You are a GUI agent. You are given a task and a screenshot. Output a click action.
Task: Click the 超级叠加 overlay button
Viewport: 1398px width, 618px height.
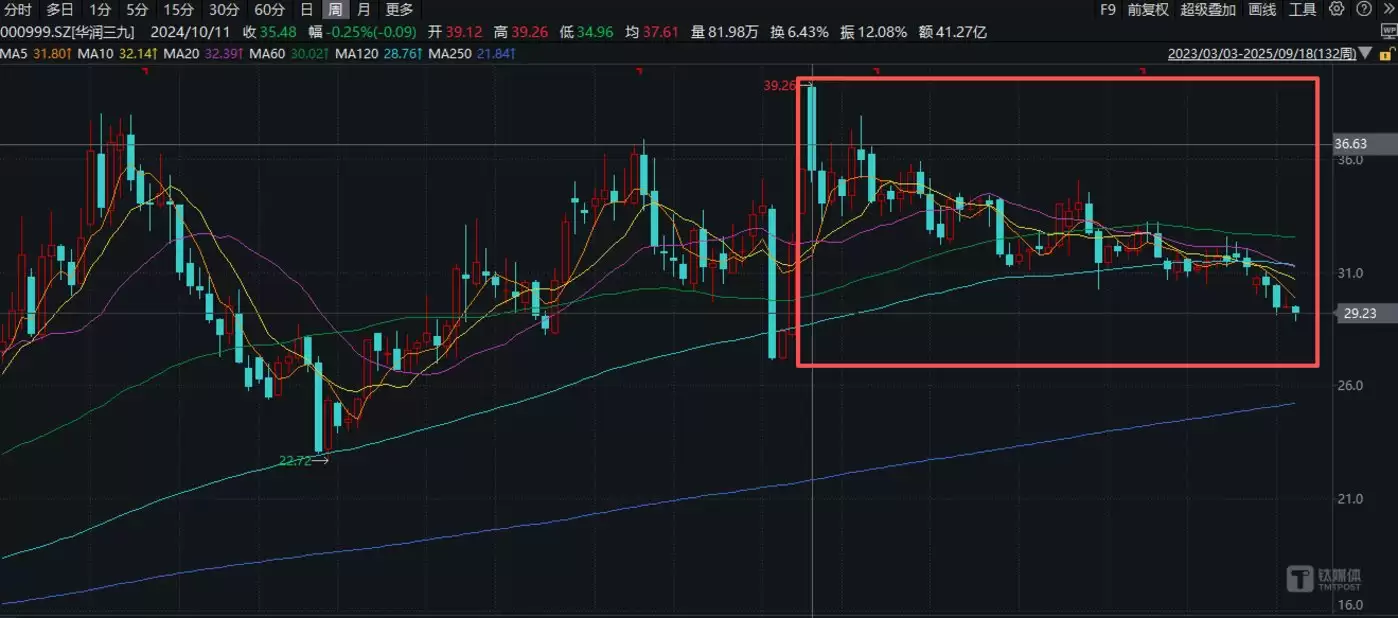click(x=1208, y=9)
